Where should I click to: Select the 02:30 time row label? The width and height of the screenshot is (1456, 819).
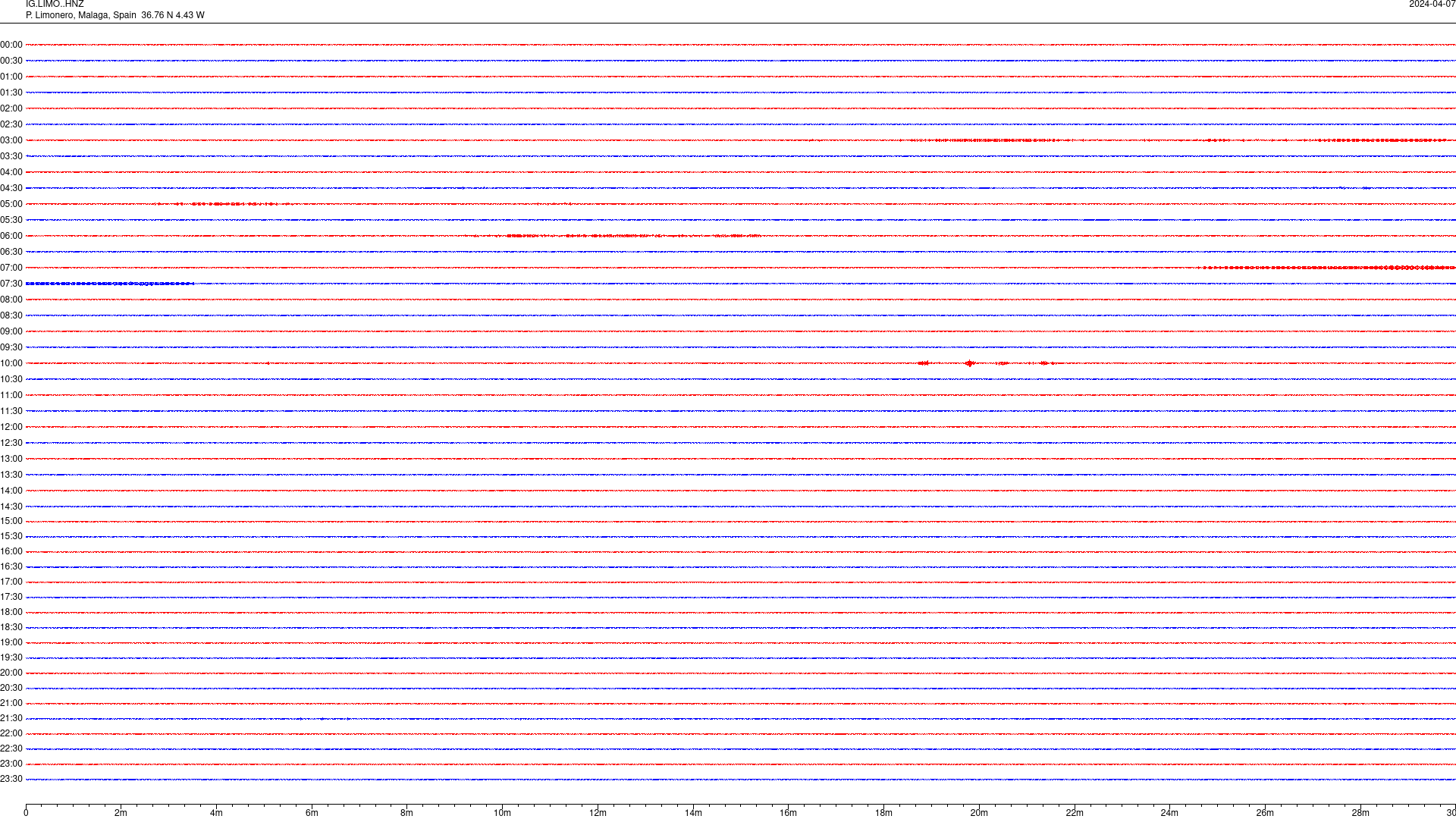11,124
